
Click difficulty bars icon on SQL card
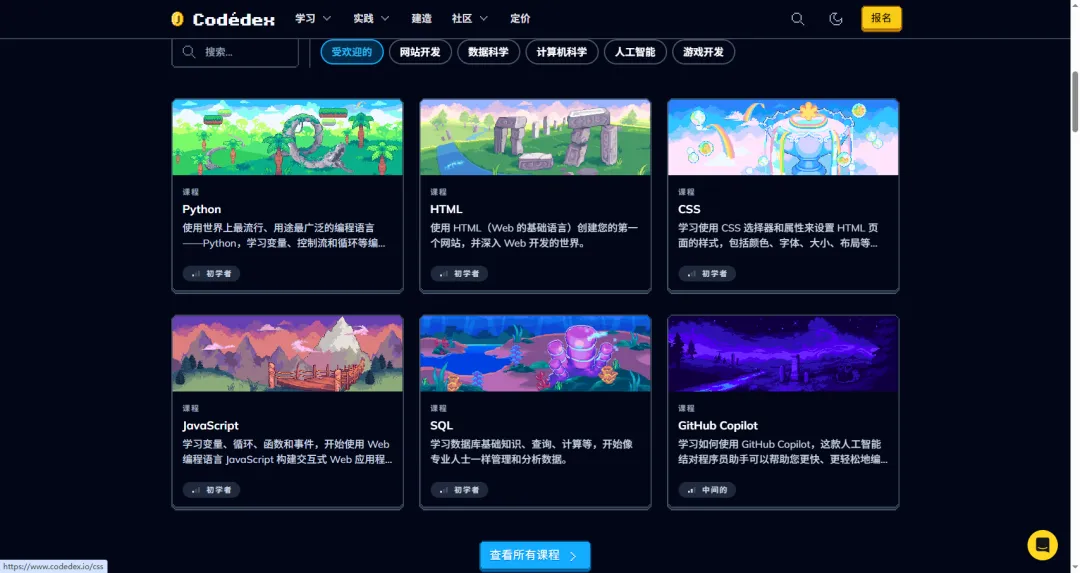coord(444,490)
